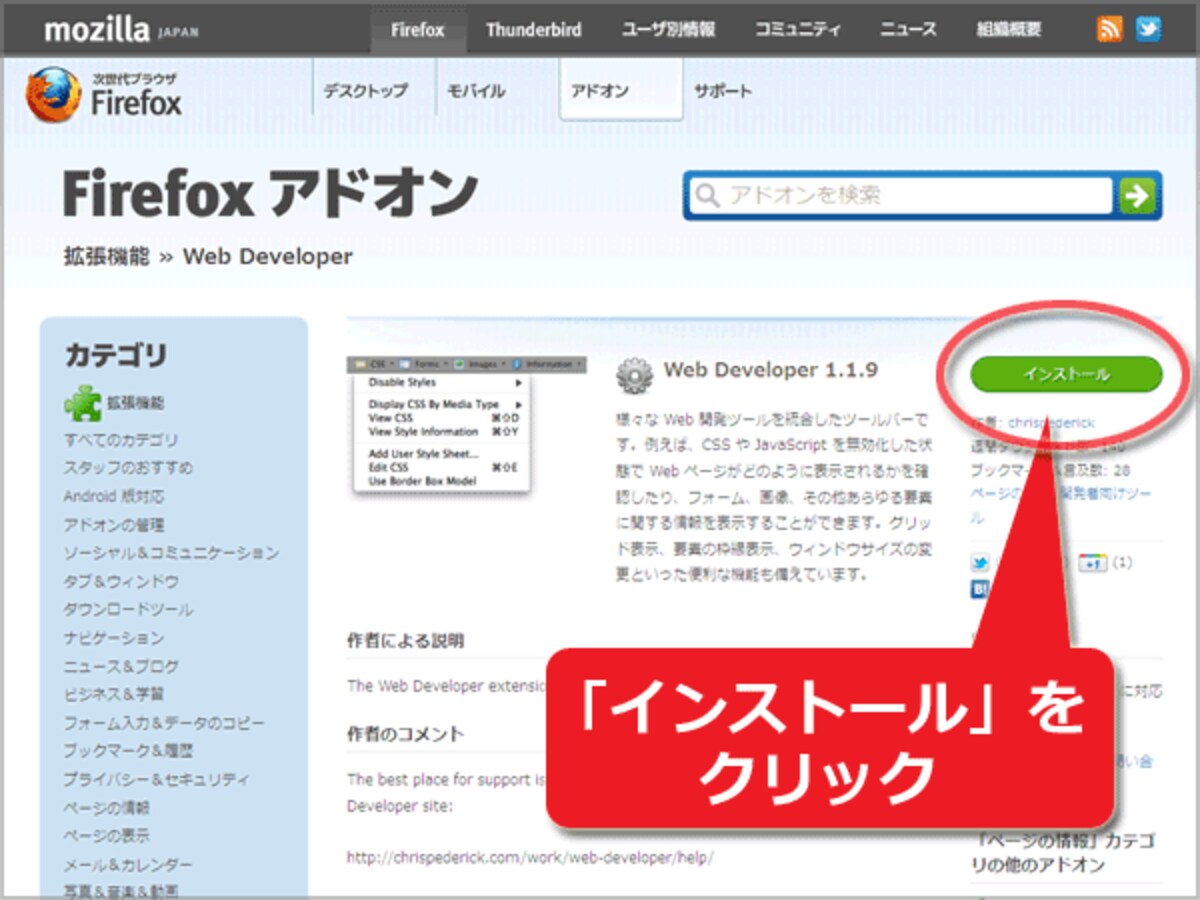This screenshot has height=900, width=1200.
Task: Open the Thunderbird top menu item
Action: [x=533, y=30]
